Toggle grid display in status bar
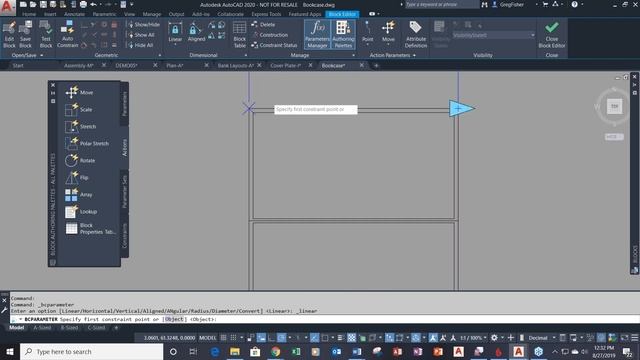This screenshot has width=640, height=360. [x=223, y=338]
